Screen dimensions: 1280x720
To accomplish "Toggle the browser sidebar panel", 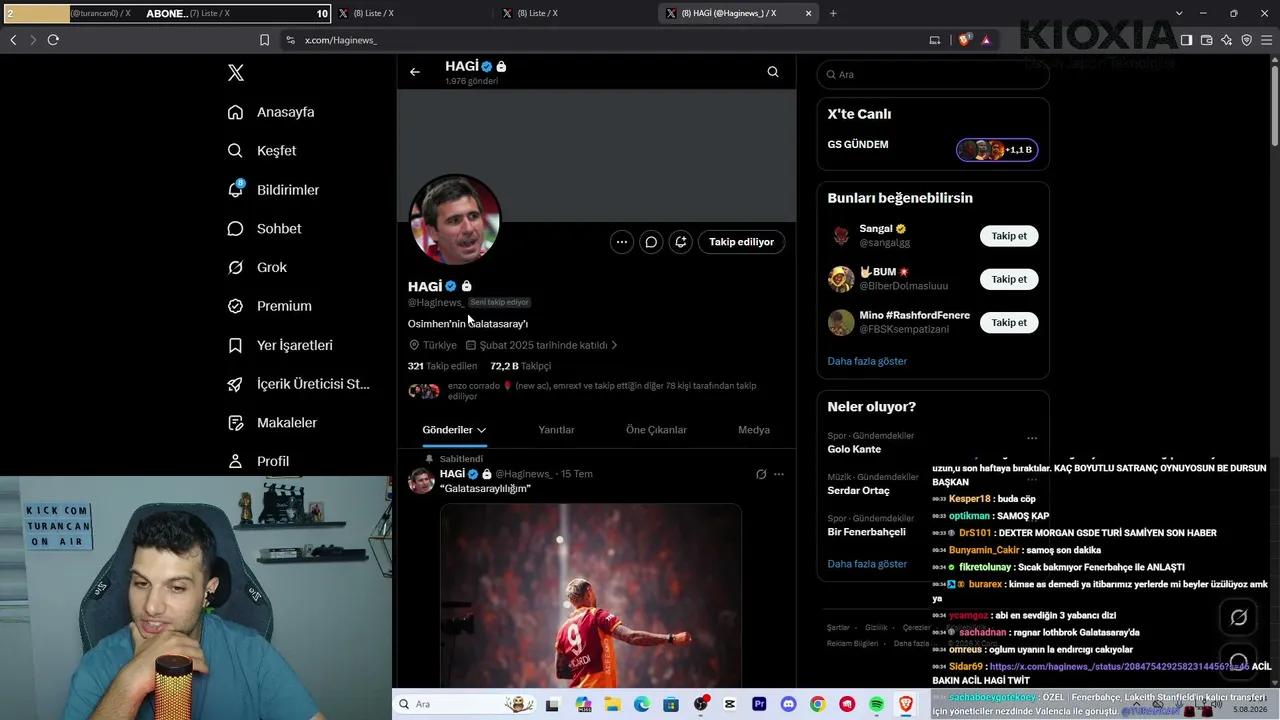I will [1186, 40].
